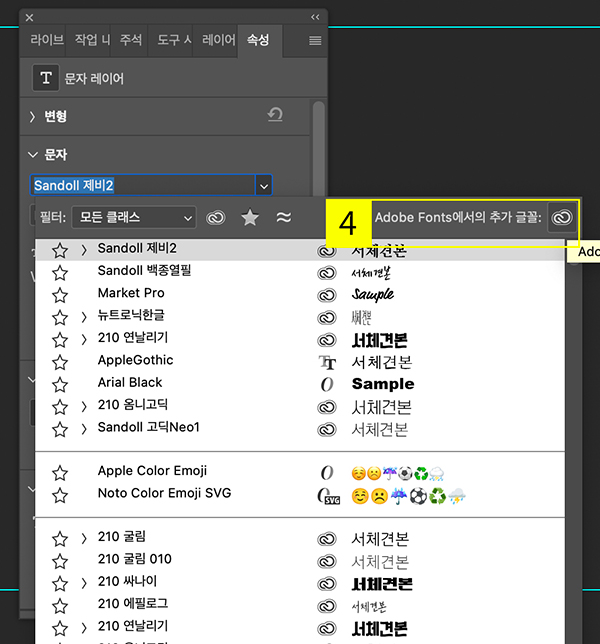Expand the Sandoll 제비2 font family
This screenshot has width=600, height=644.
(84, 250)
